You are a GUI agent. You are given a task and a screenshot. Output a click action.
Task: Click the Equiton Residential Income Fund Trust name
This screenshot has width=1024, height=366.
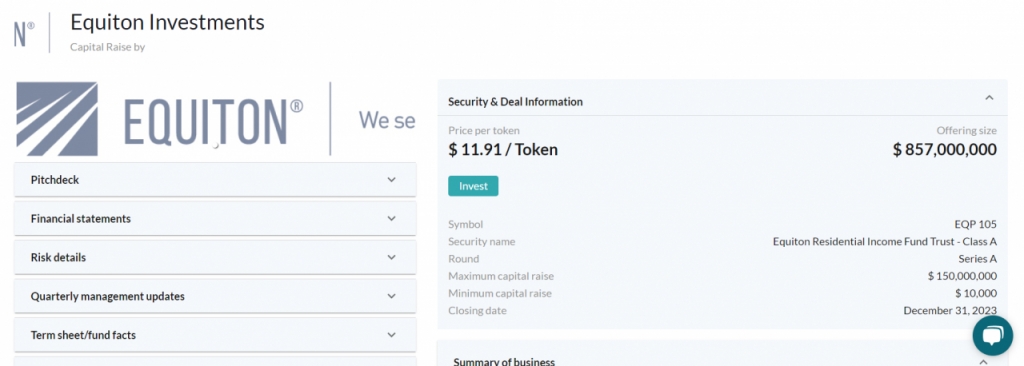click(x=885, y=242)
